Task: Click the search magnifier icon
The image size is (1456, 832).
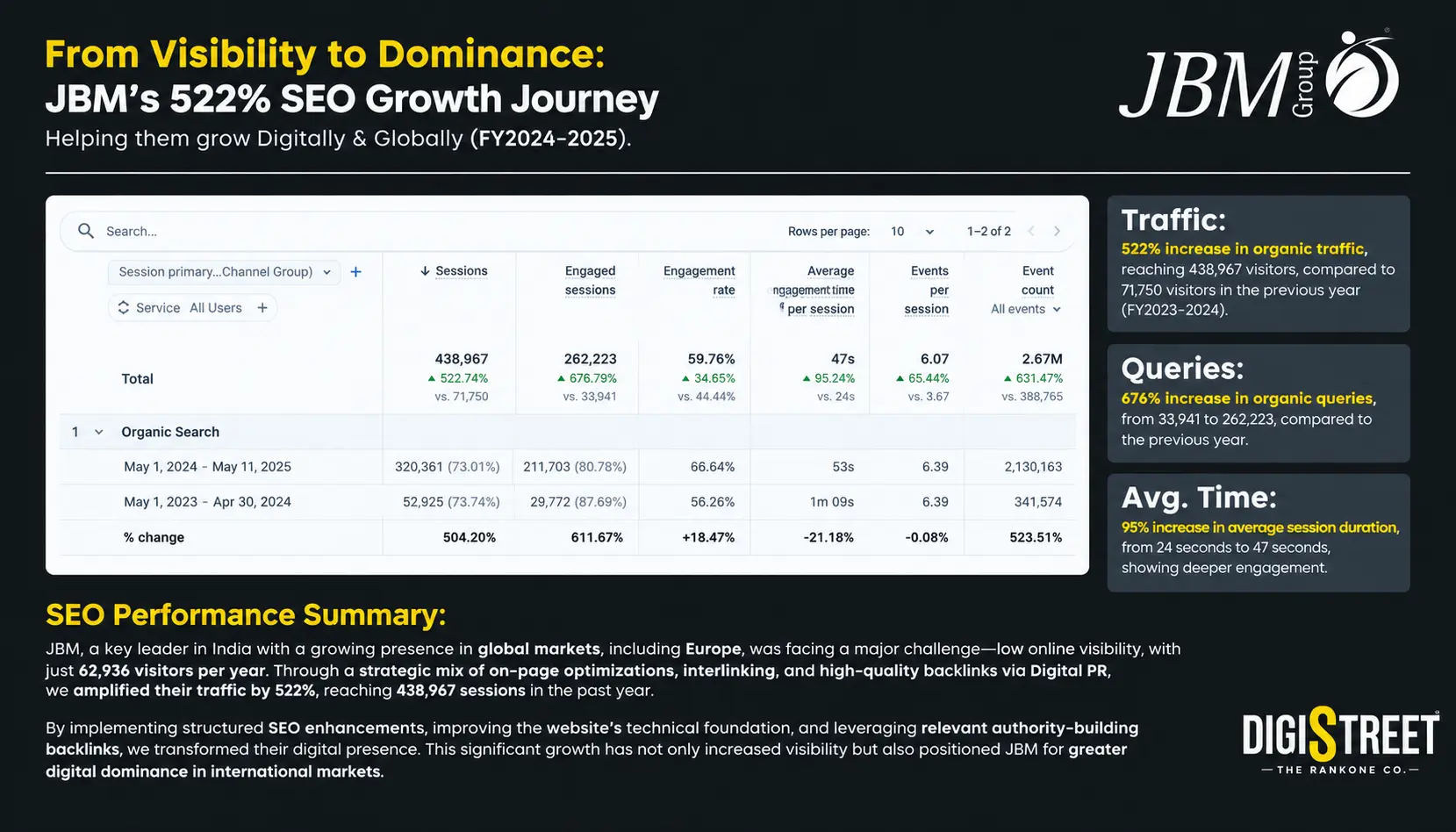Action: 86,231
